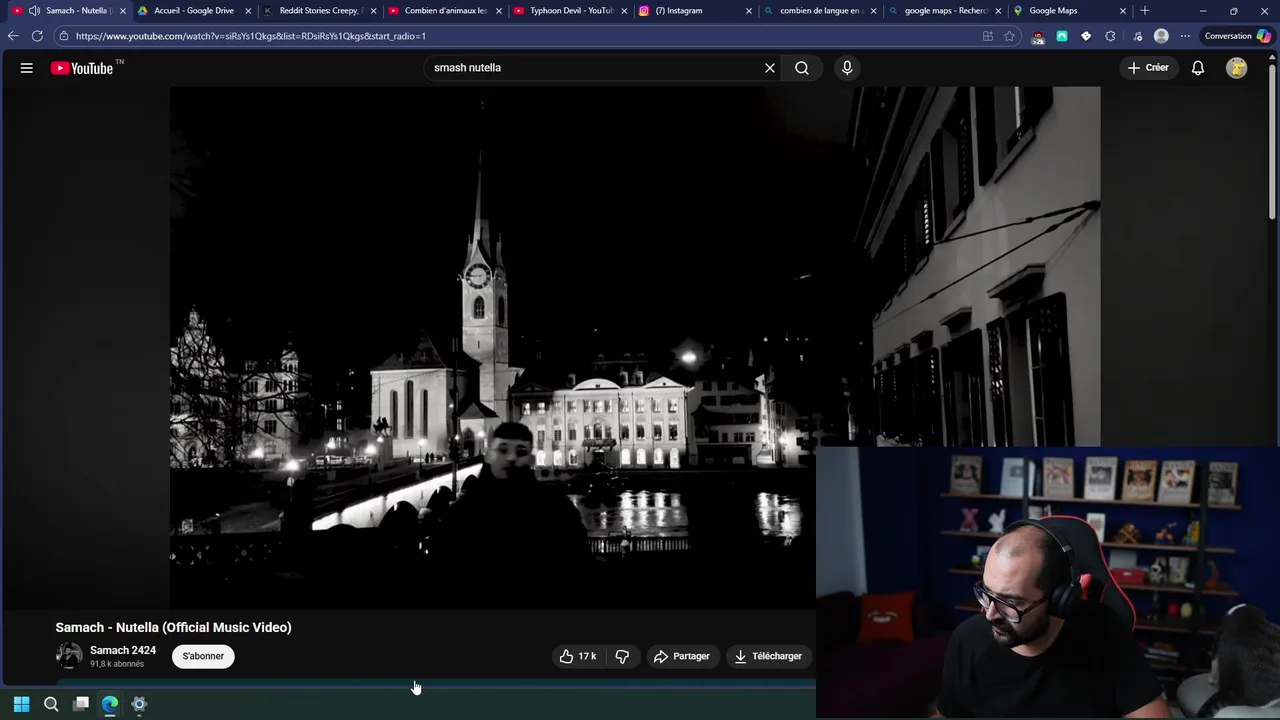View site info via the lock icon
The height and width of the screenshot is (720, 1280).
[x=63, y=36]
